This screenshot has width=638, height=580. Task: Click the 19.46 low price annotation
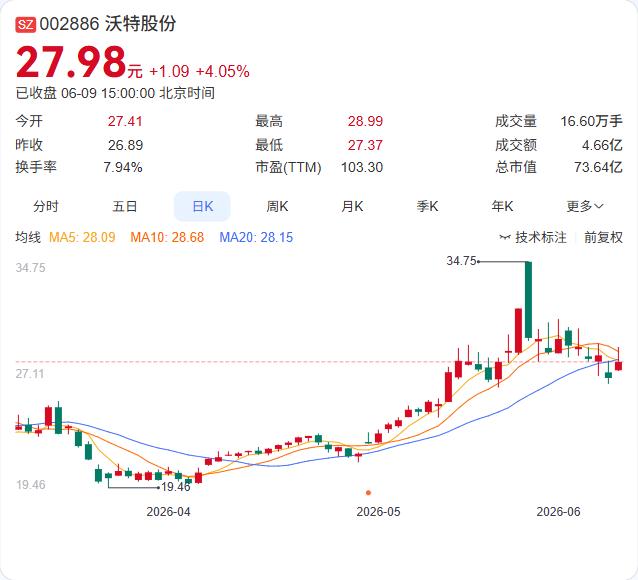click(176, 487)
